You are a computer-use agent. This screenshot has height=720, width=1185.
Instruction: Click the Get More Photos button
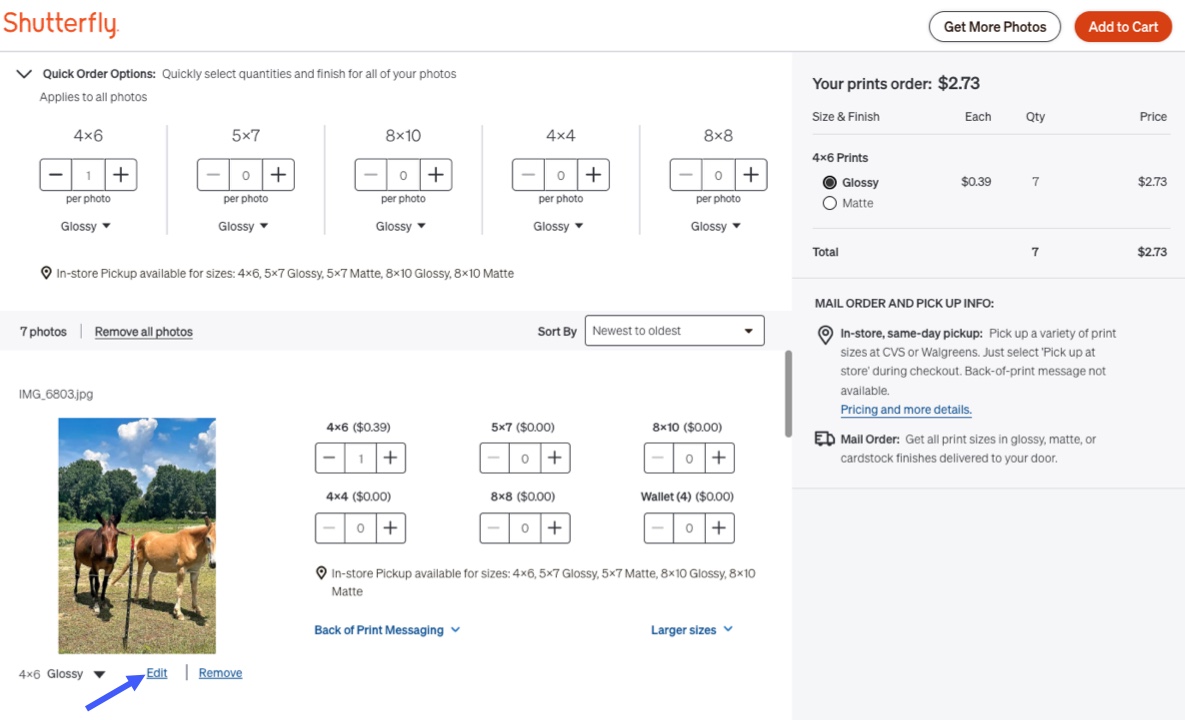995,26
